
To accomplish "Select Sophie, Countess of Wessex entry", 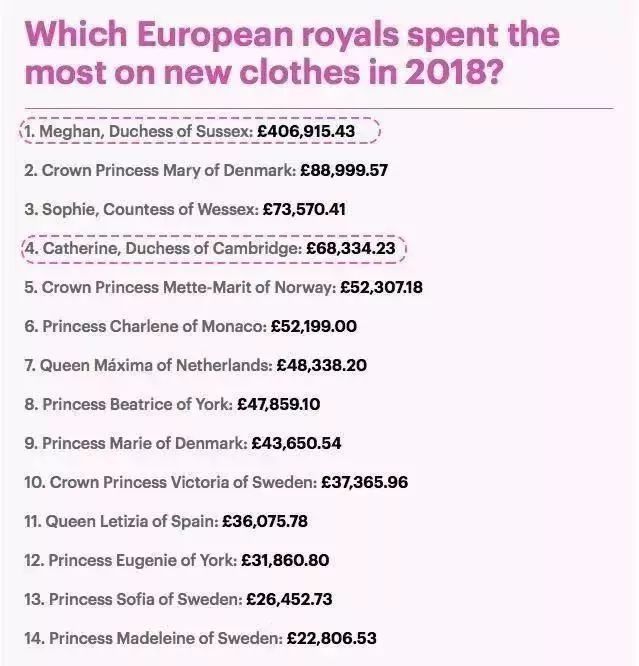I will pos(185,209).
